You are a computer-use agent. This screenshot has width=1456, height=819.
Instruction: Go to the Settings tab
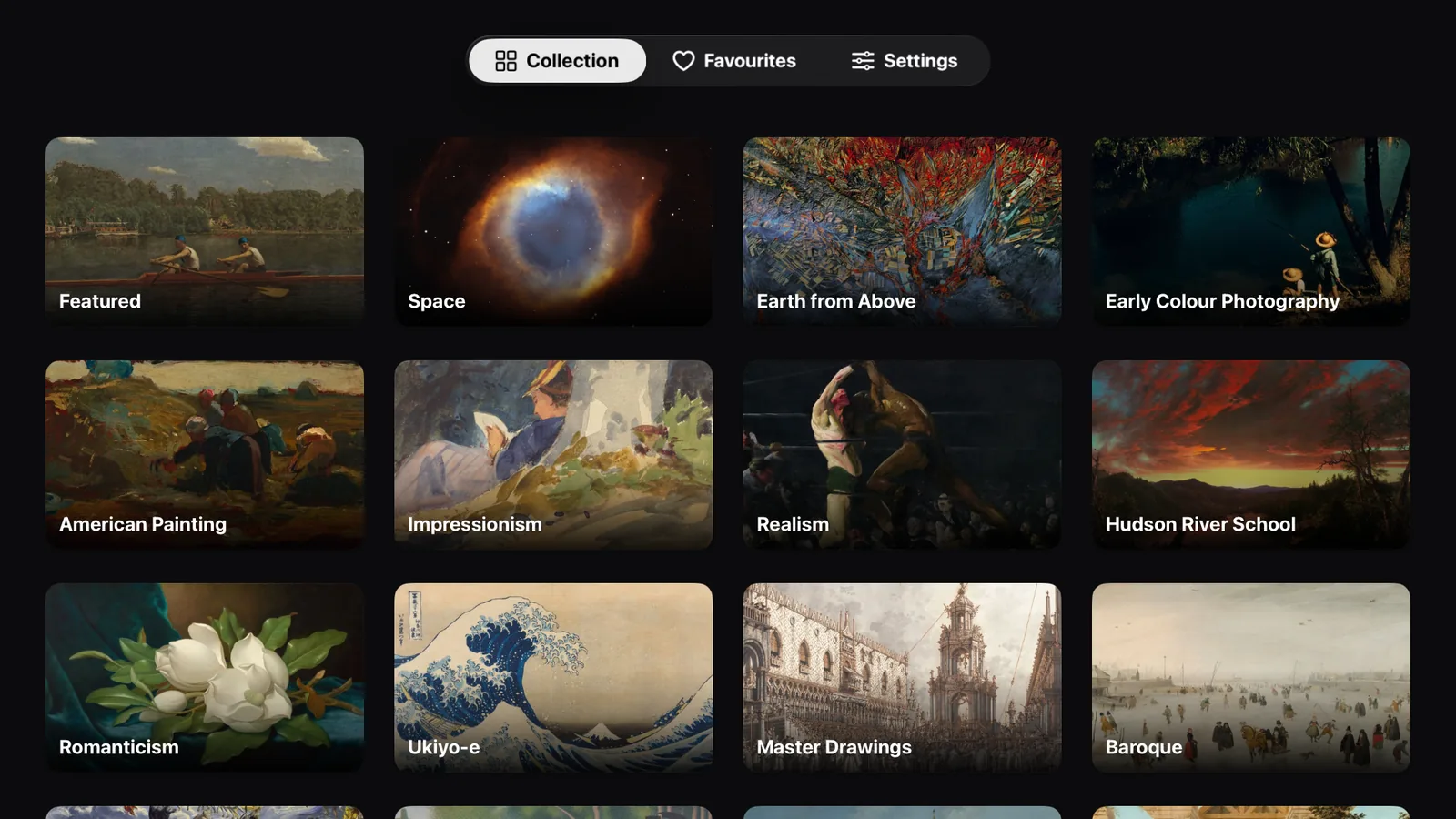(x=905, y=61)
